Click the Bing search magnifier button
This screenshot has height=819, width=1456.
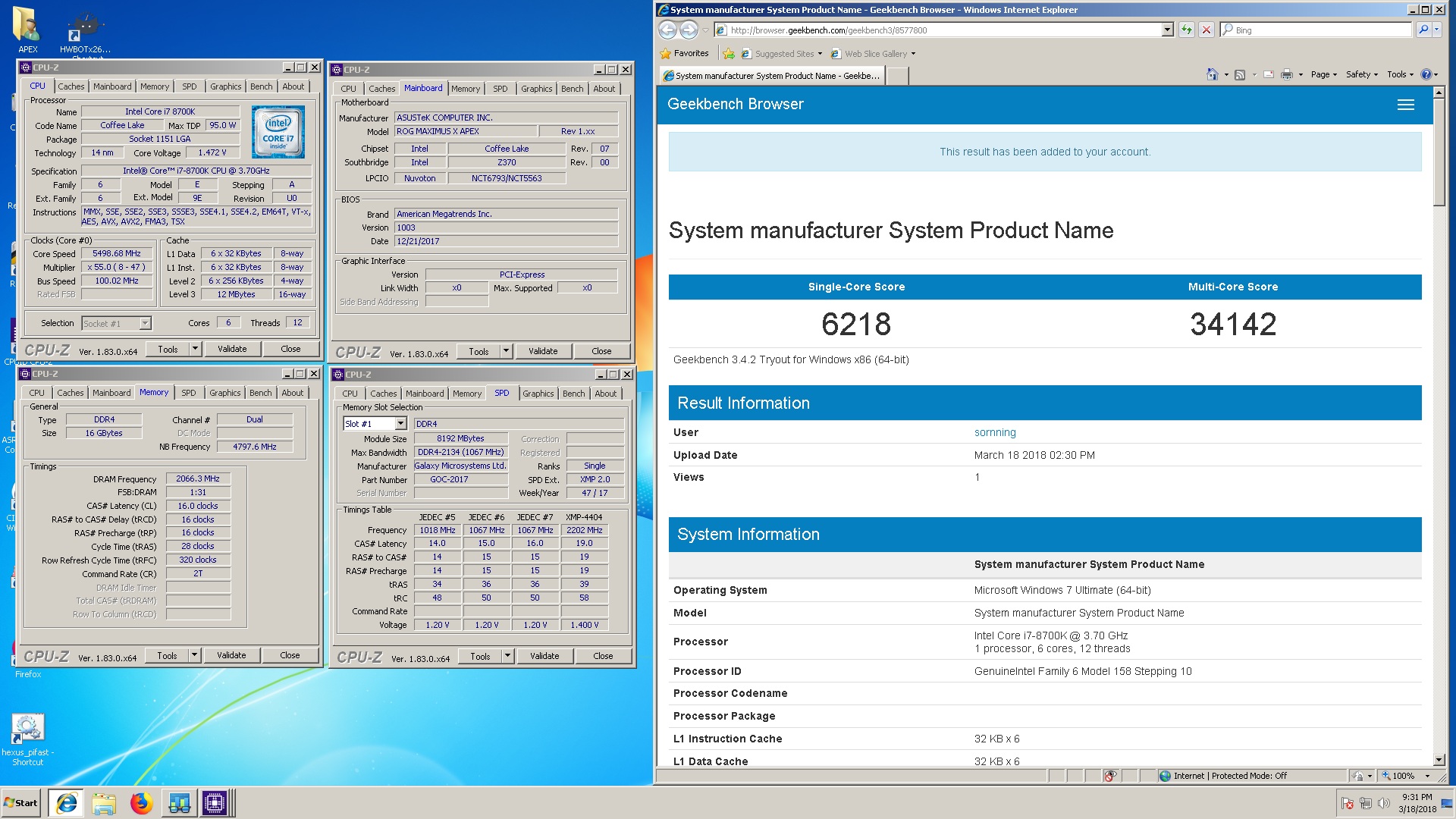pyautogui.click(x=1423, y=30)
